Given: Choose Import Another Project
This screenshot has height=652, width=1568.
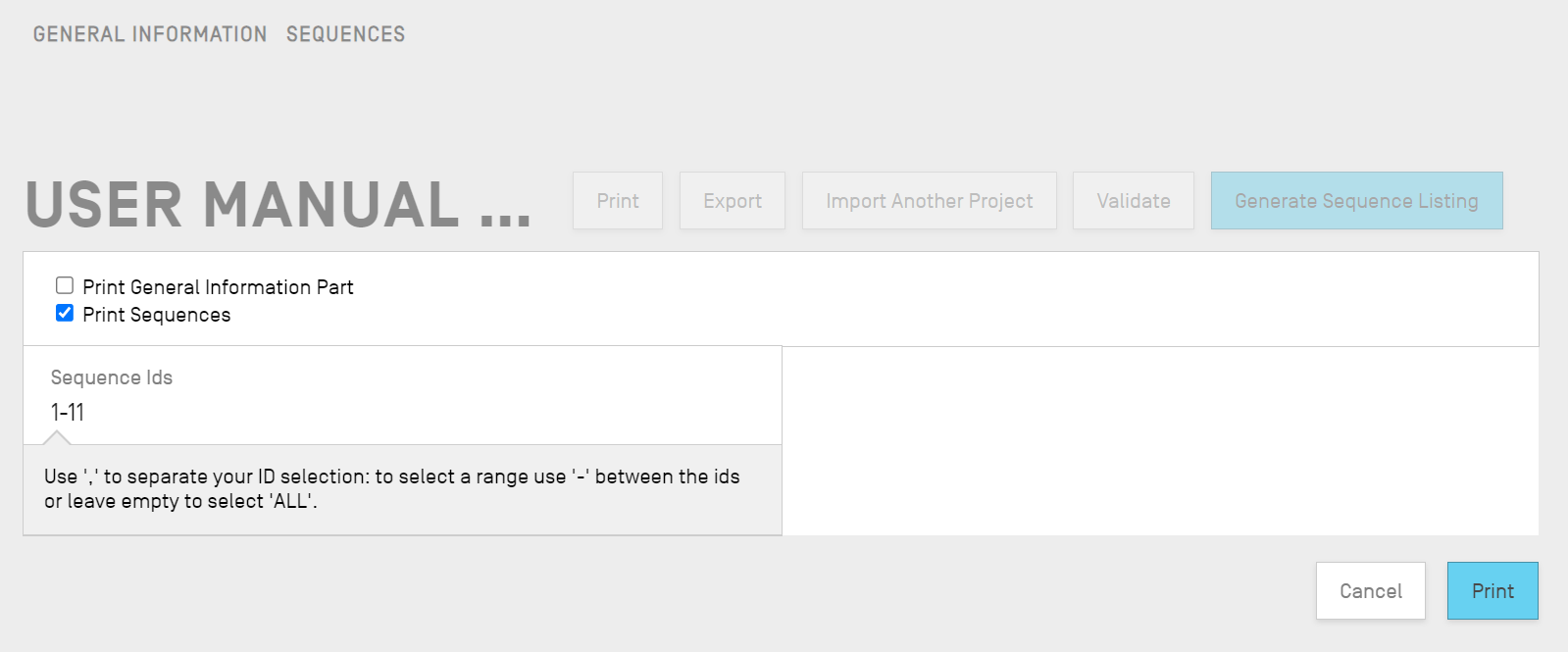Looking at the screenshot, I should [x=929, y=201].
